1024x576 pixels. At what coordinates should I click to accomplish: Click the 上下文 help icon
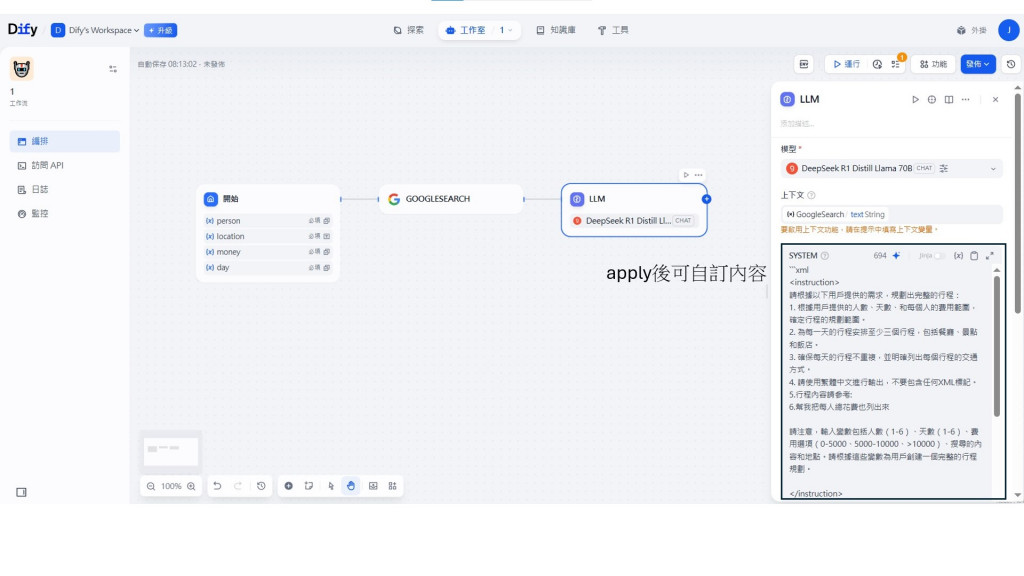point(812,195)
